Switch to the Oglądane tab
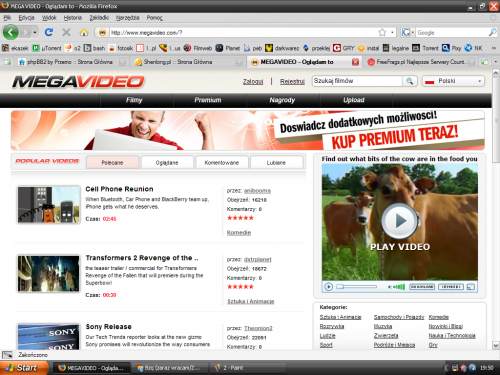The width and height of the screenshot is (500, 375). (x=167, y=163)
